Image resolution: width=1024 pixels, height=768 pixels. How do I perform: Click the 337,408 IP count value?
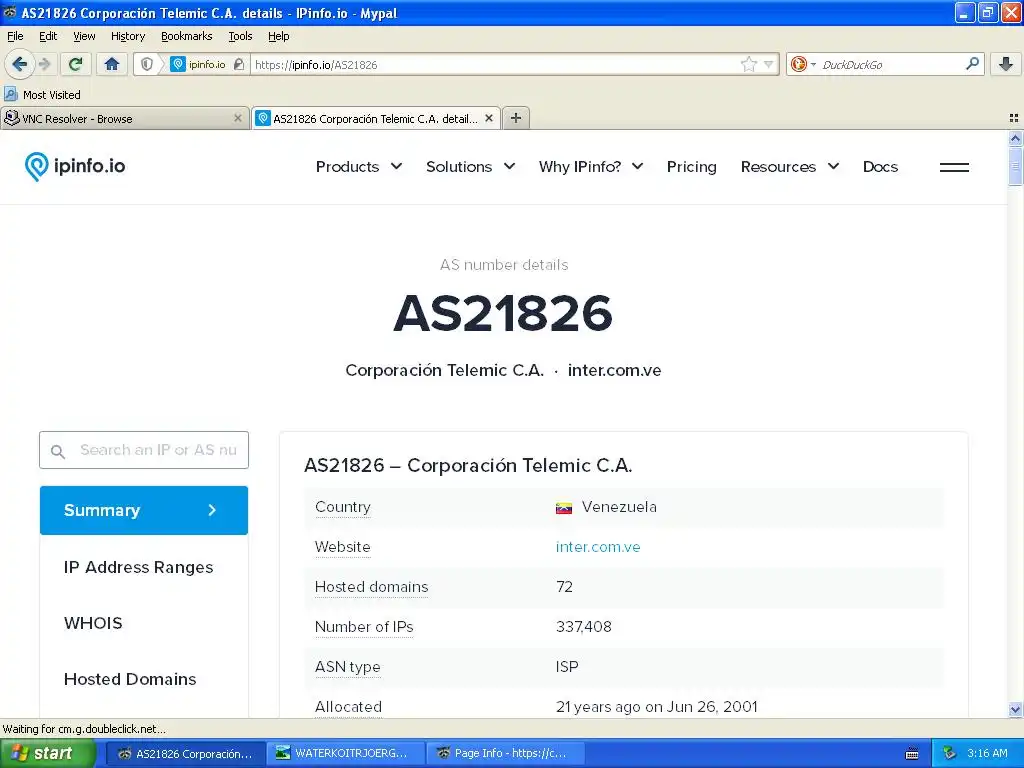coord(584,627)
